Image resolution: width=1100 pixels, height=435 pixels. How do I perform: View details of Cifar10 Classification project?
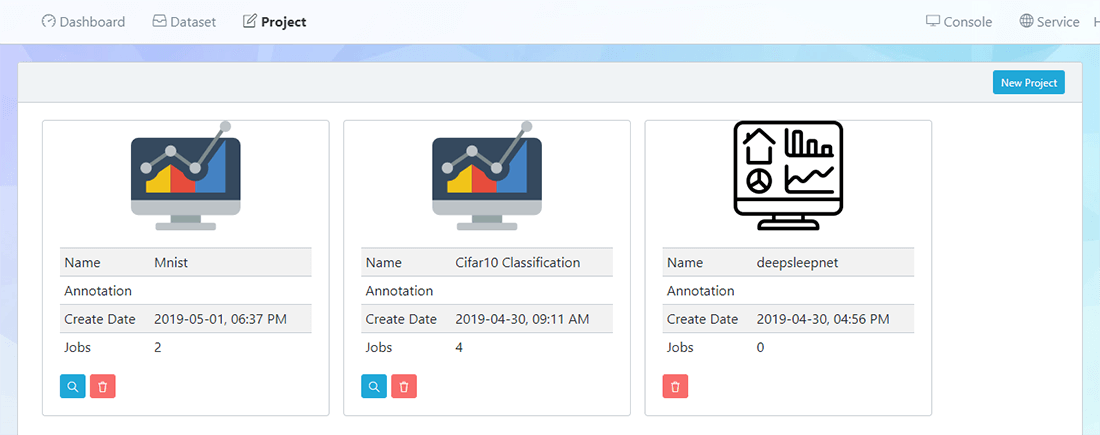tap(374, 387)
